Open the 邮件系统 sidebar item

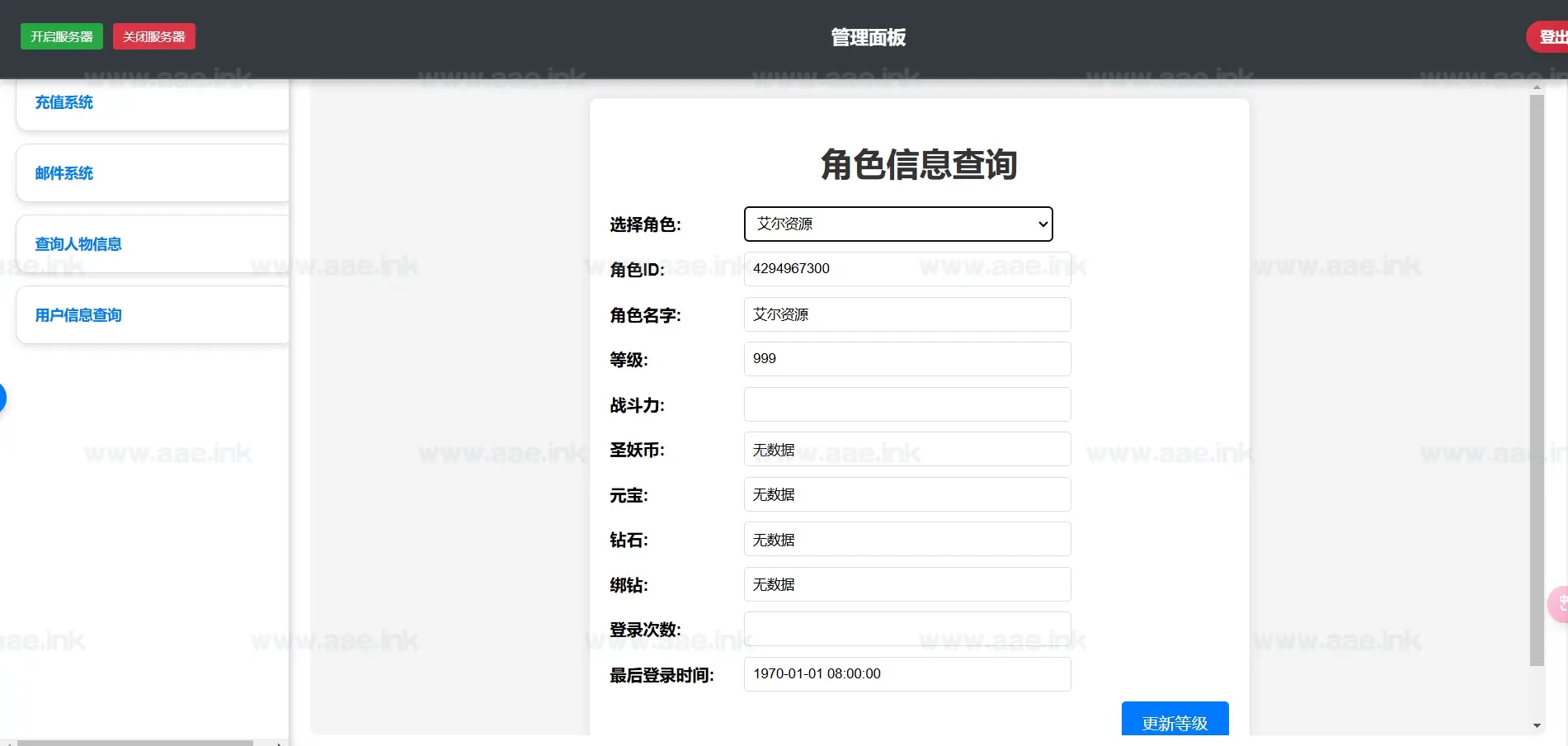pos(64,173)
